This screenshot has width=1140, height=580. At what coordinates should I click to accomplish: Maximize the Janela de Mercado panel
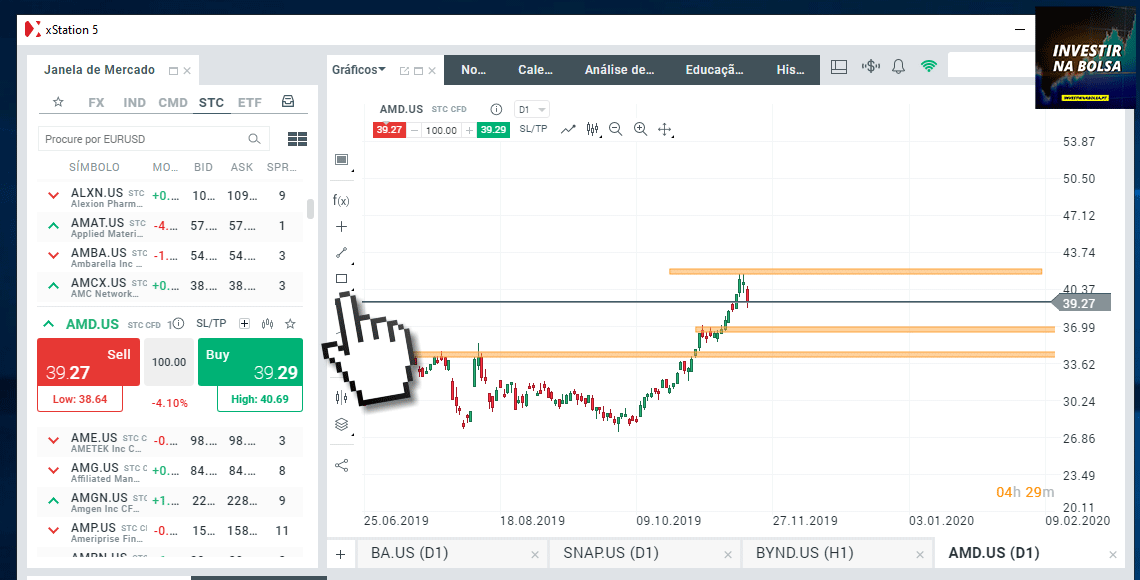pos(173,71)
